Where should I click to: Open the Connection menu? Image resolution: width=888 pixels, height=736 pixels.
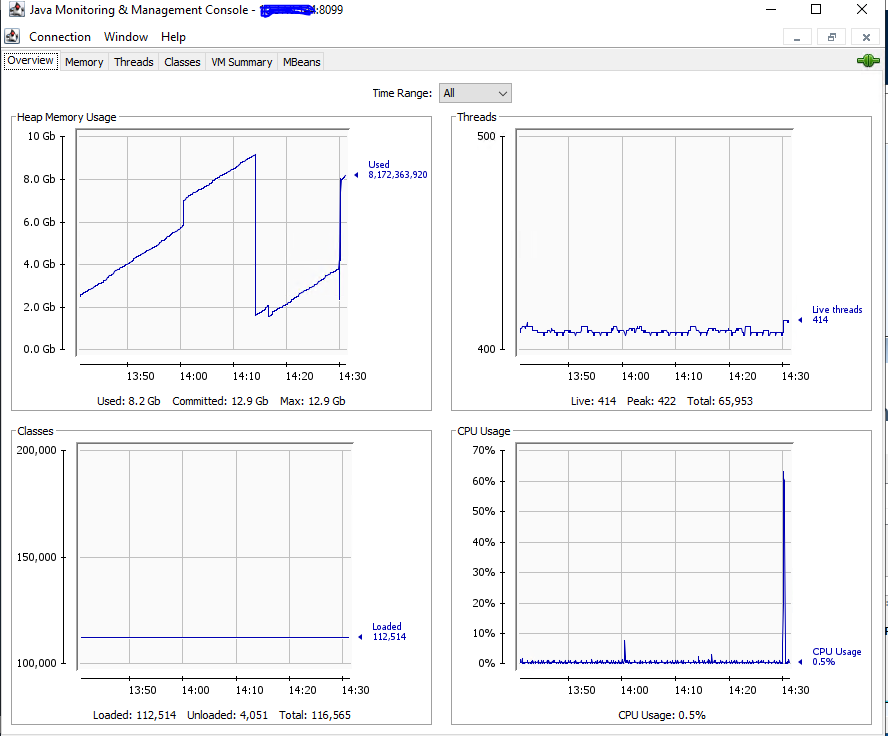click(60, 37)
